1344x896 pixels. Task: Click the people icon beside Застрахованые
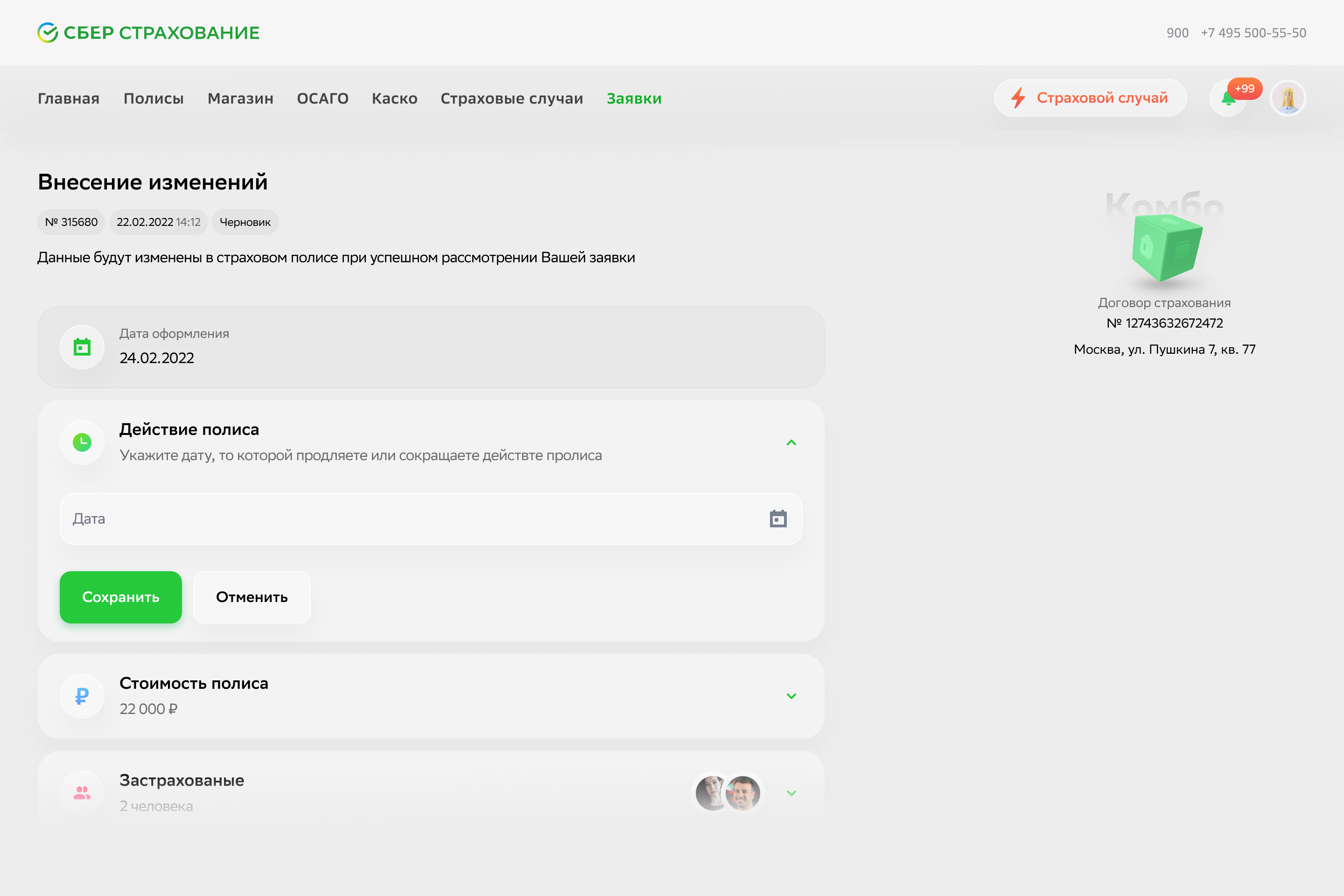pos(82,792)
